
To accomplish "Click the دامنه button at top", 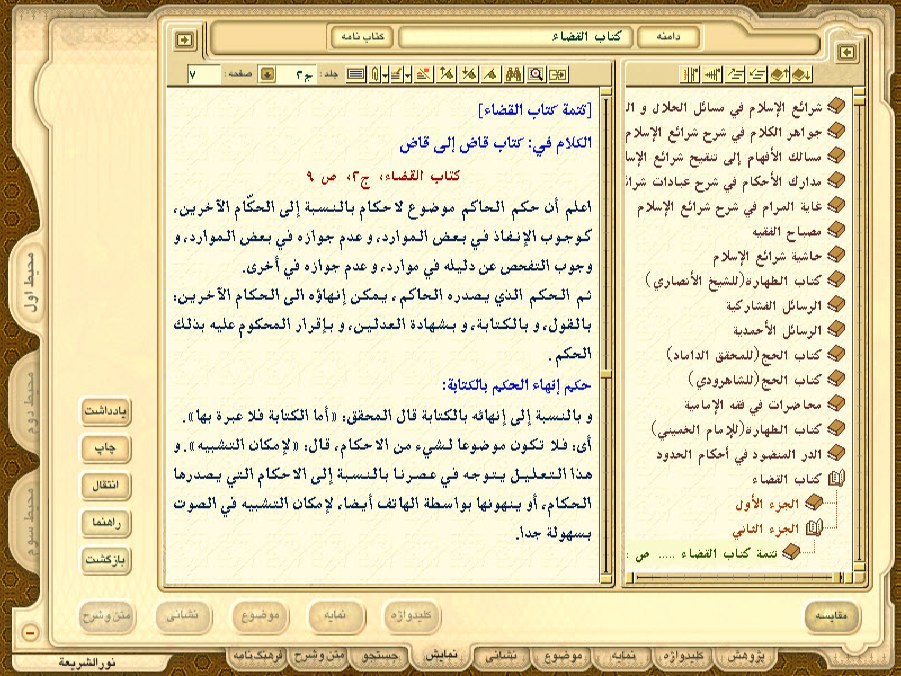I will (x=668, y=37).
